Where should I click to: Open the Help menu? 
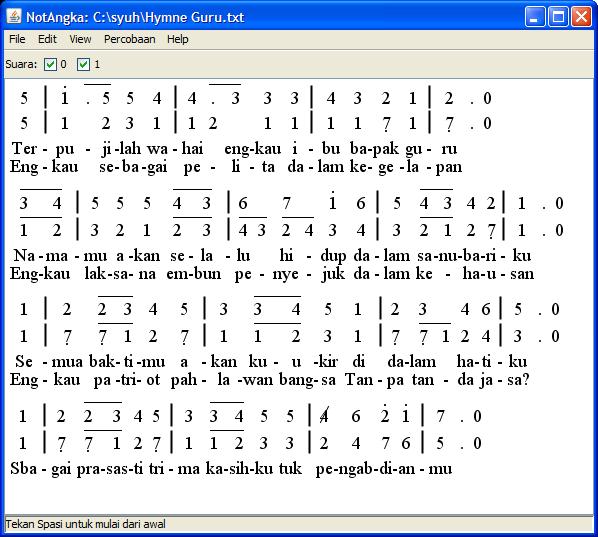point(178,39)
